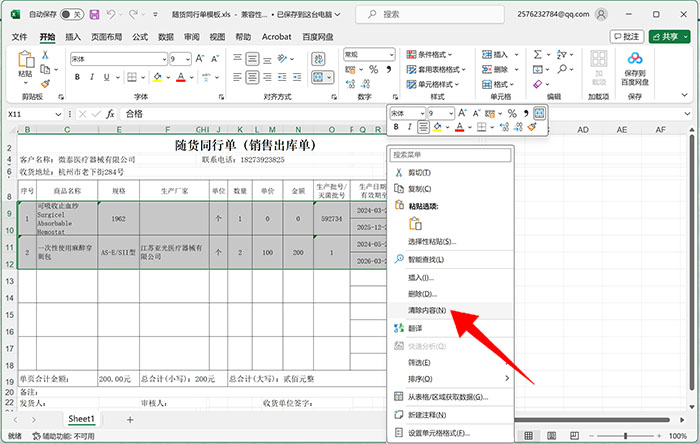
Task: Click the context menu search box
Action: click(x=450, y=155)
